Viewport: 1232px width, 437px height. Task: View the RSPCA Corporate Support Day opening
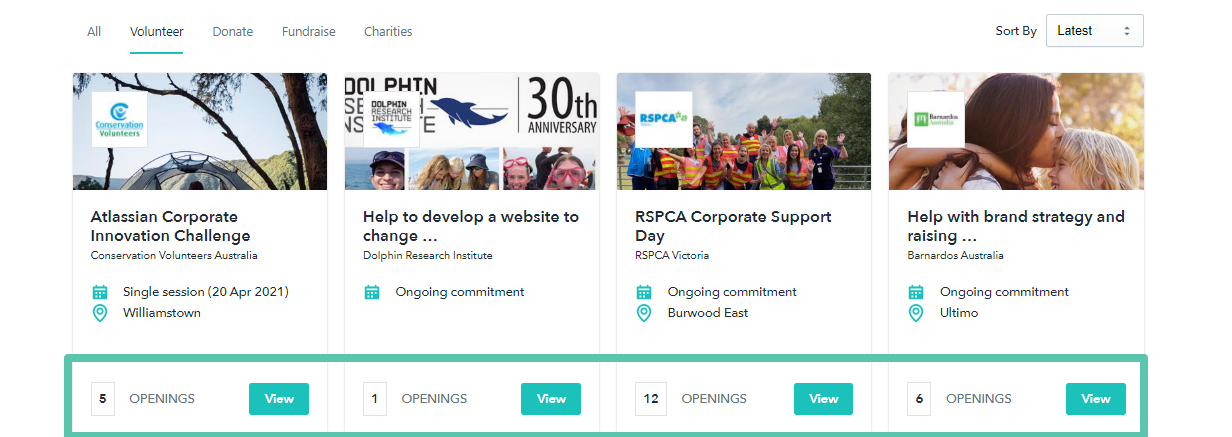tap(824, 399)
